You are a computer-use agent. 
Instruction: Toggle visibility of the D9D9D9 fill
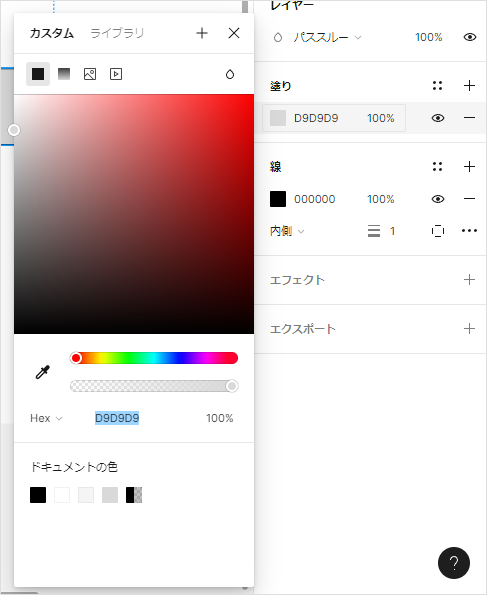(x=438, y=118)
